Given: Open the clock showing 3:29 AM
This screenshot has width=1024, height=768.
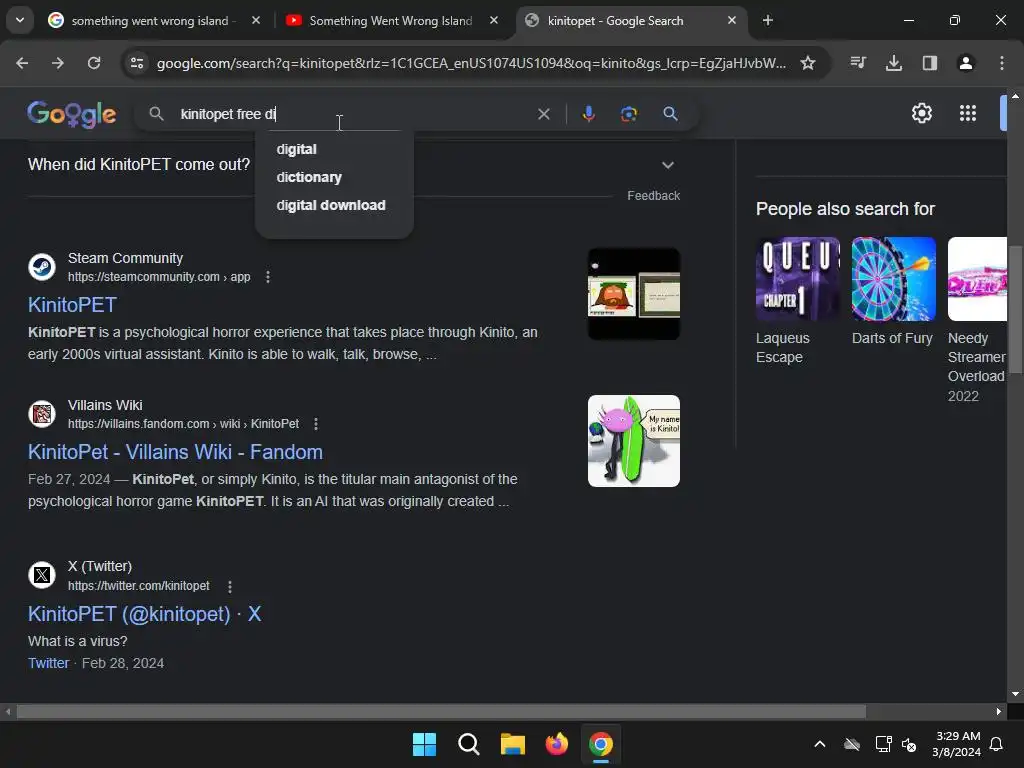Looking at the screenshot, I should click(957, 744).
